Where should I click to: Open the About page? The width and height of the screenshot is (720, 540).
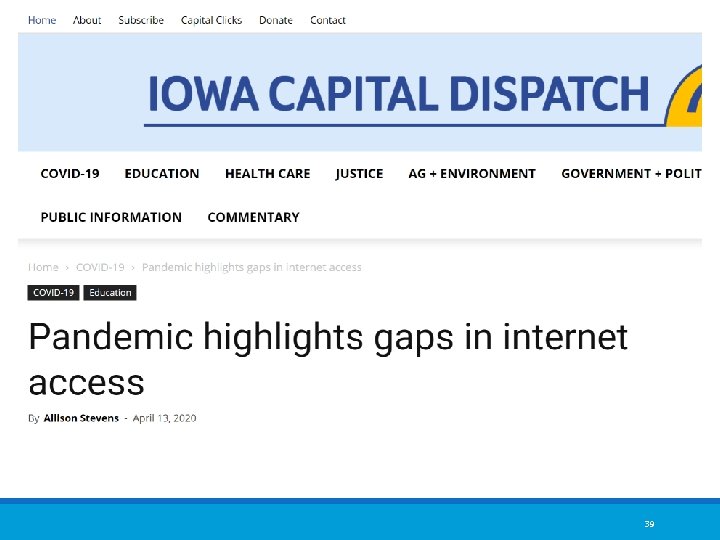87,20
